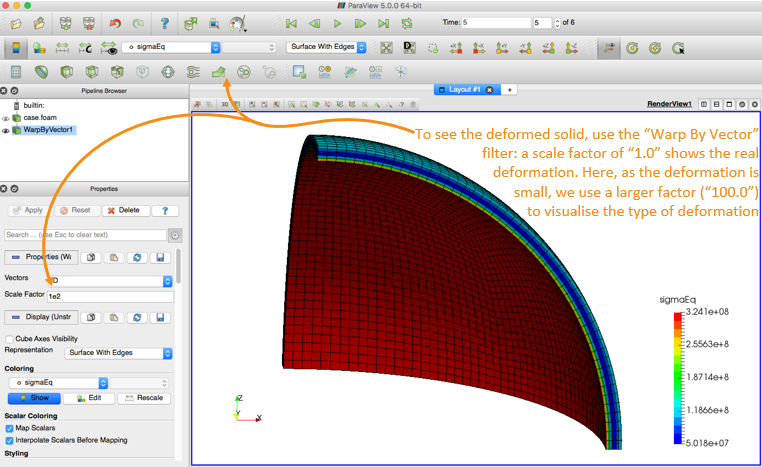Open the sigmaEq Coloring dropdown in Properties

point(58,383)
